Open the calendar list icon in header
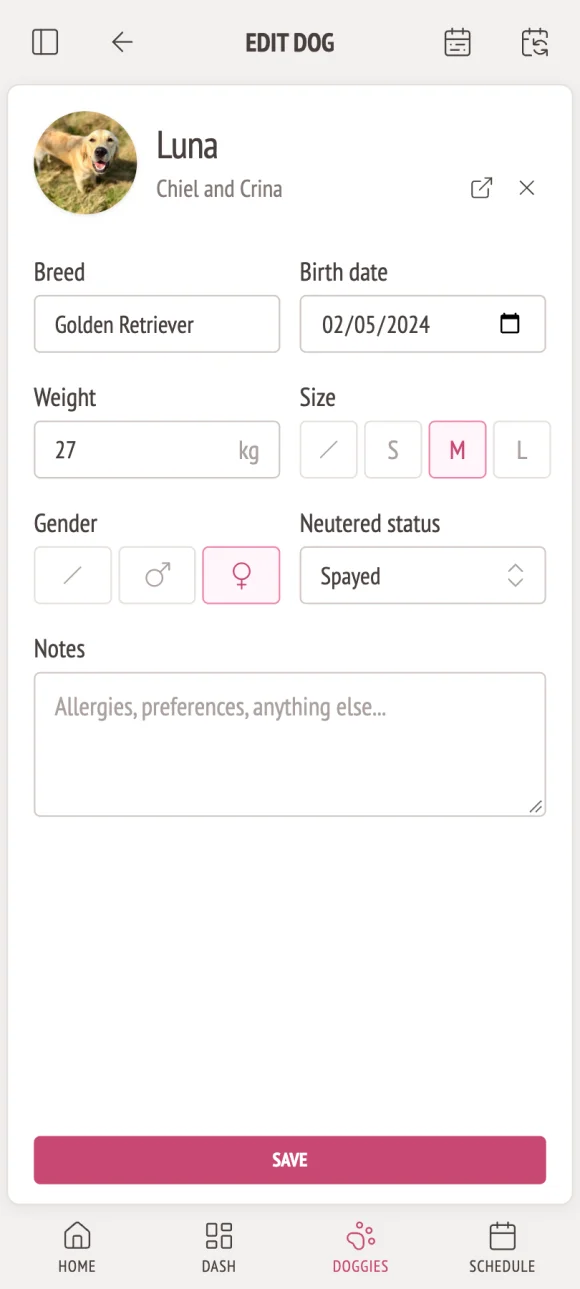This screenshot has width=580, height=1289. (x=458, y=42)
